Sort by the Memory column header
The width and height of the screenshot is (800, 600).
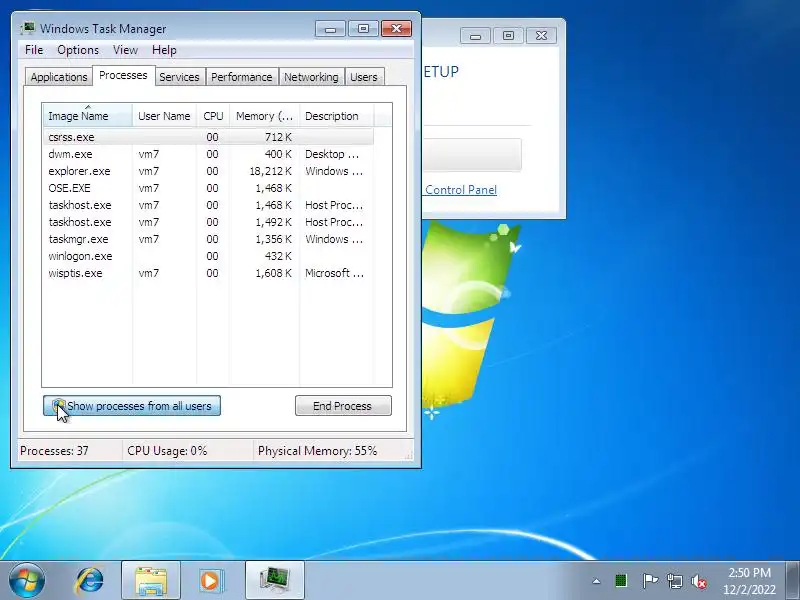click(x=264, y=116)
